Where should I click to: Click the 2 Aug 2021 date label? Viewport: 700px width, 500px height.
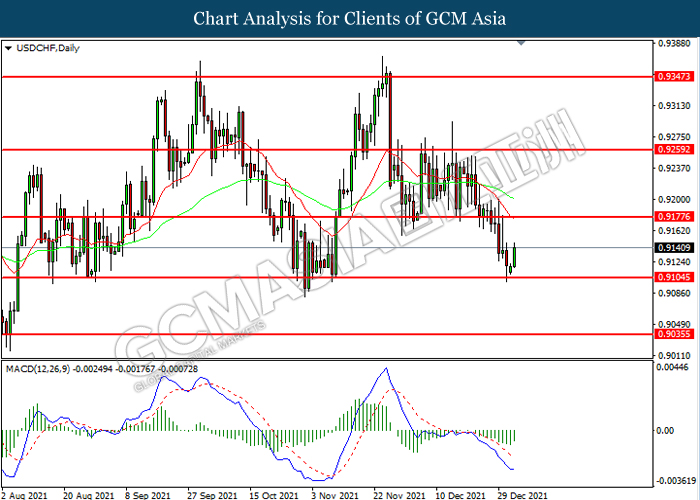(x=24, y=495)
